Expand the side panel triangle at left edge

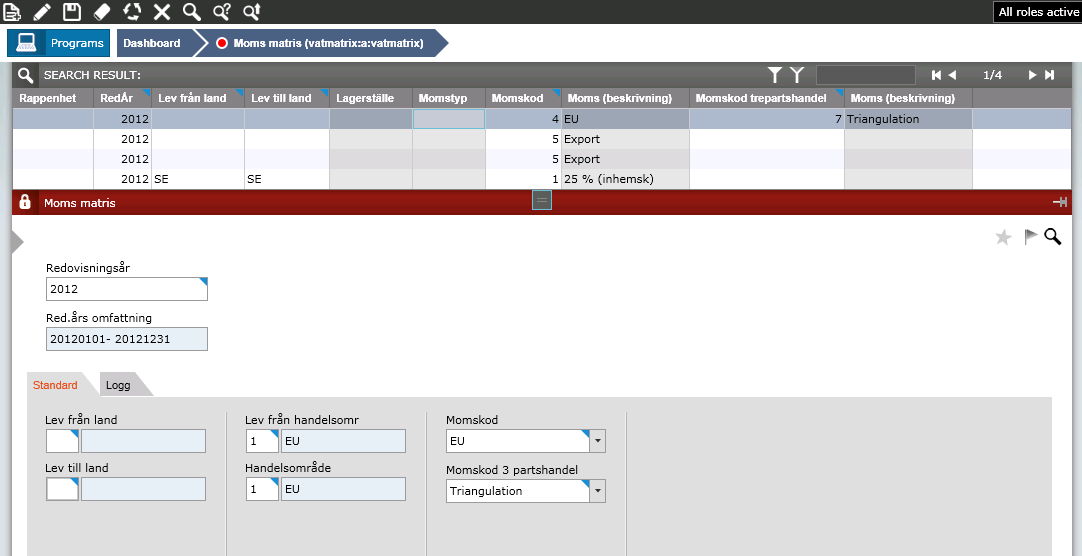[x=18, y=242]
